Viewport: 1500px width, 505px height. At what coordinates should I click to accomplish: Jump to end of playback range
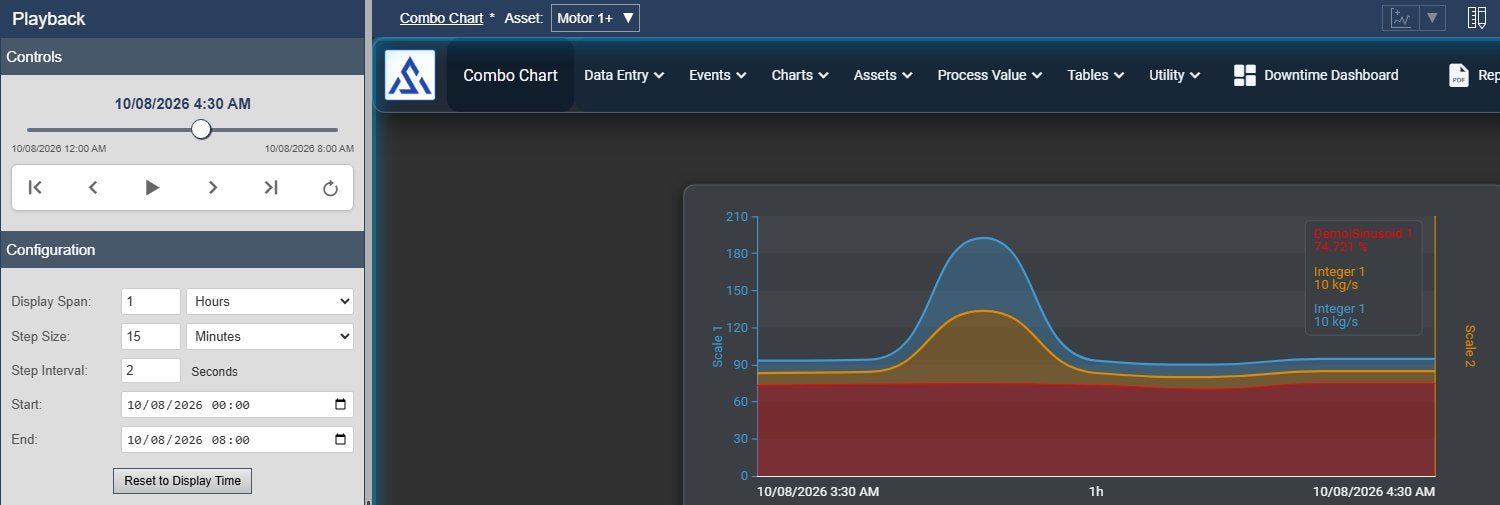pos(270,187)
